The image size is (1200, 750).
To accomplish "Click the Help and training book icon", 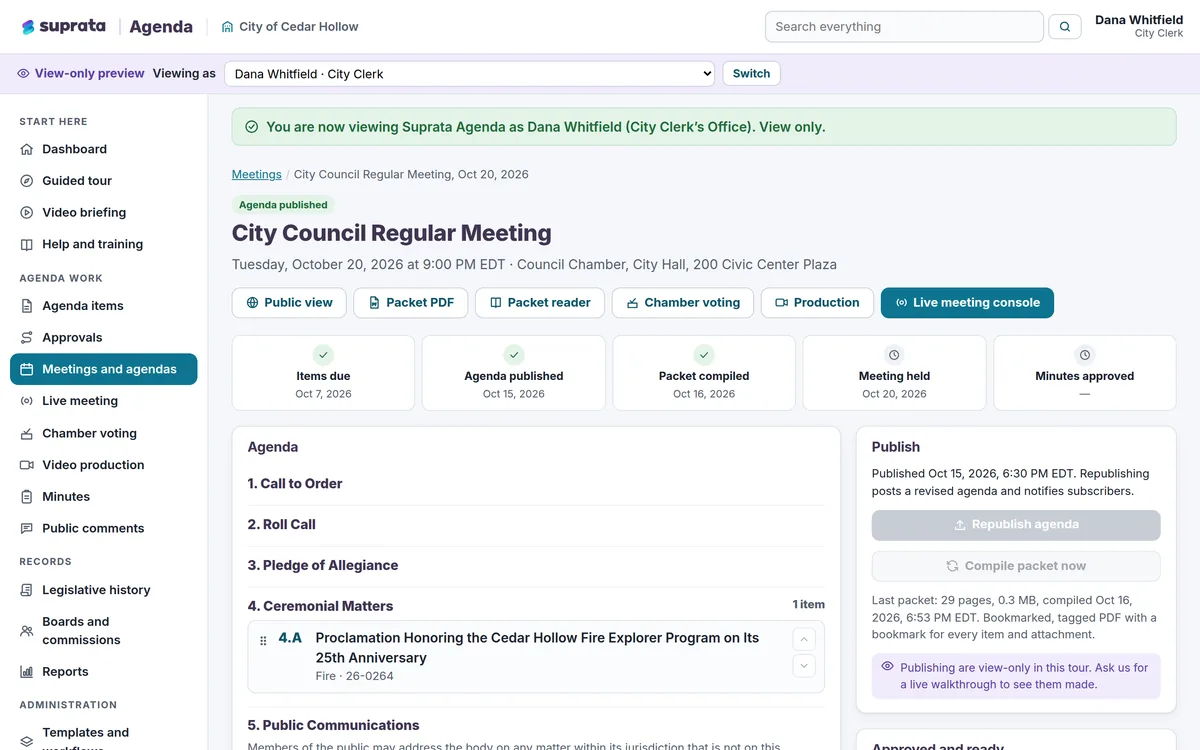I will click(27, 245).
